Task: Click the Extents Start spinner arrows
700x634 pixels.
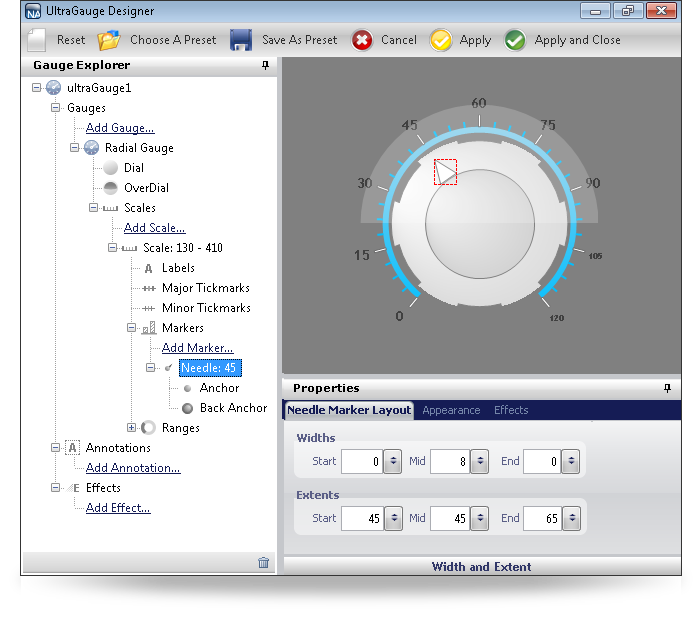Action: 394,518
